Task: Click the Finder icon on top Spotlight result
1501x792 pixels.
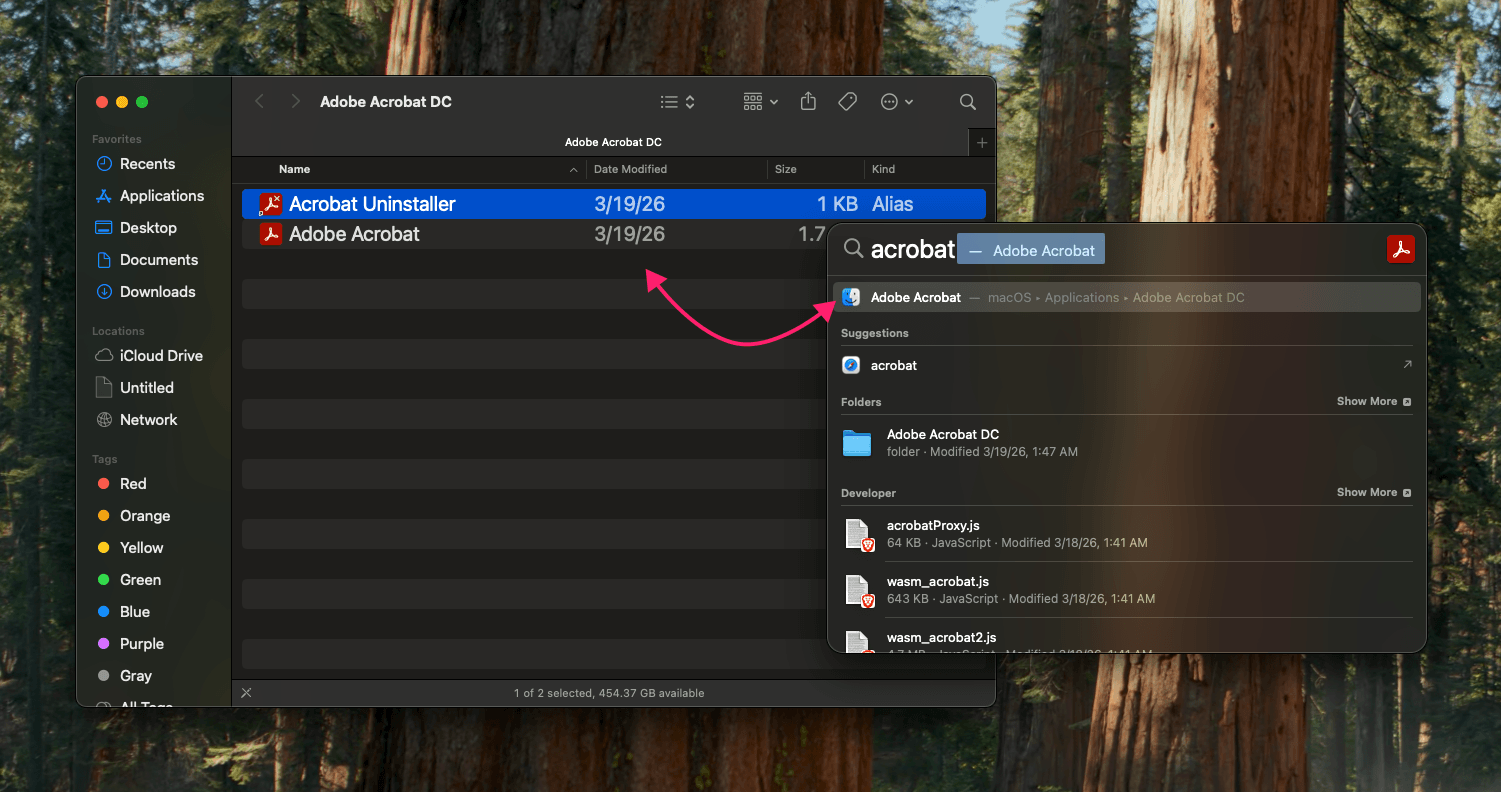Action: (x=851, y=297)
